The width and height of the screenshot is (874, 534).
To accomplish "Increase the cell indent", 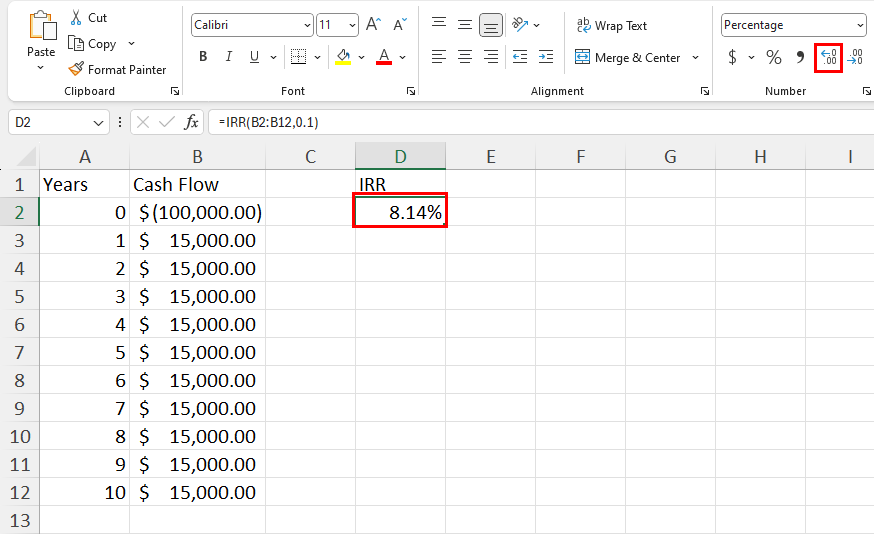I will (546, 56).
